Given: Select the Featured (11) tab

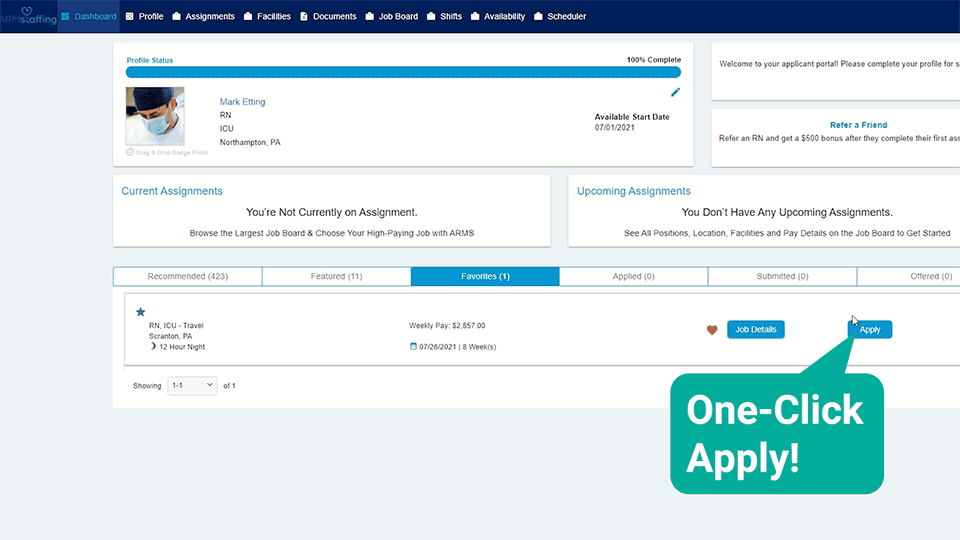Looking at the screenshot, I should pyautogui.click(x=336, y=276).
